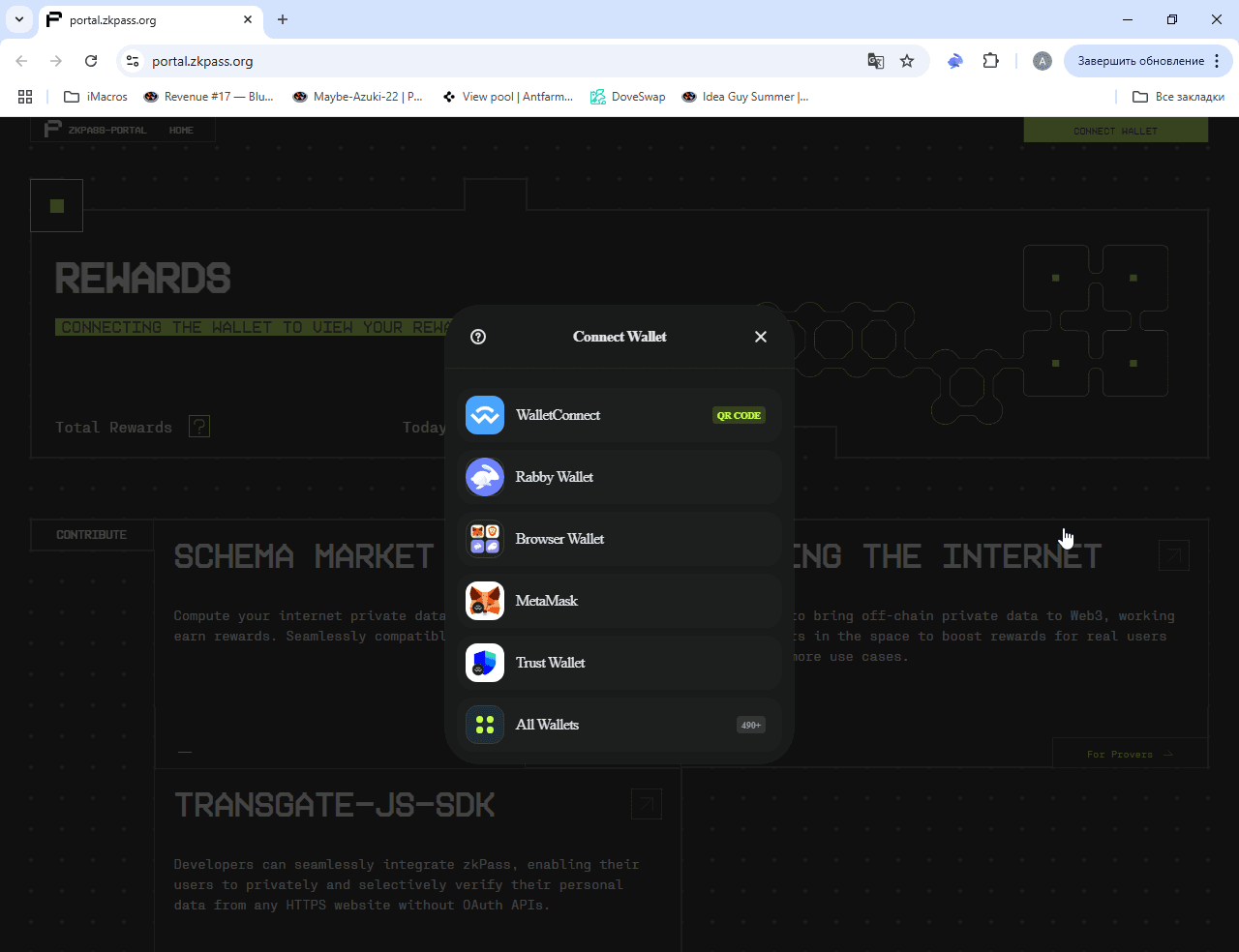Open the arrow icon beside INTERNET heading
This screenshot has height=952, width=1239.
click(1174, 555)
